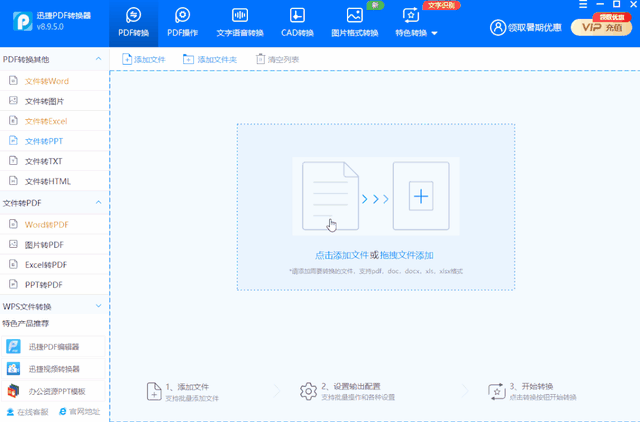Select Word转PDF in sidebar
Viewport: 640px width, 422px height.
pos(54,224)
